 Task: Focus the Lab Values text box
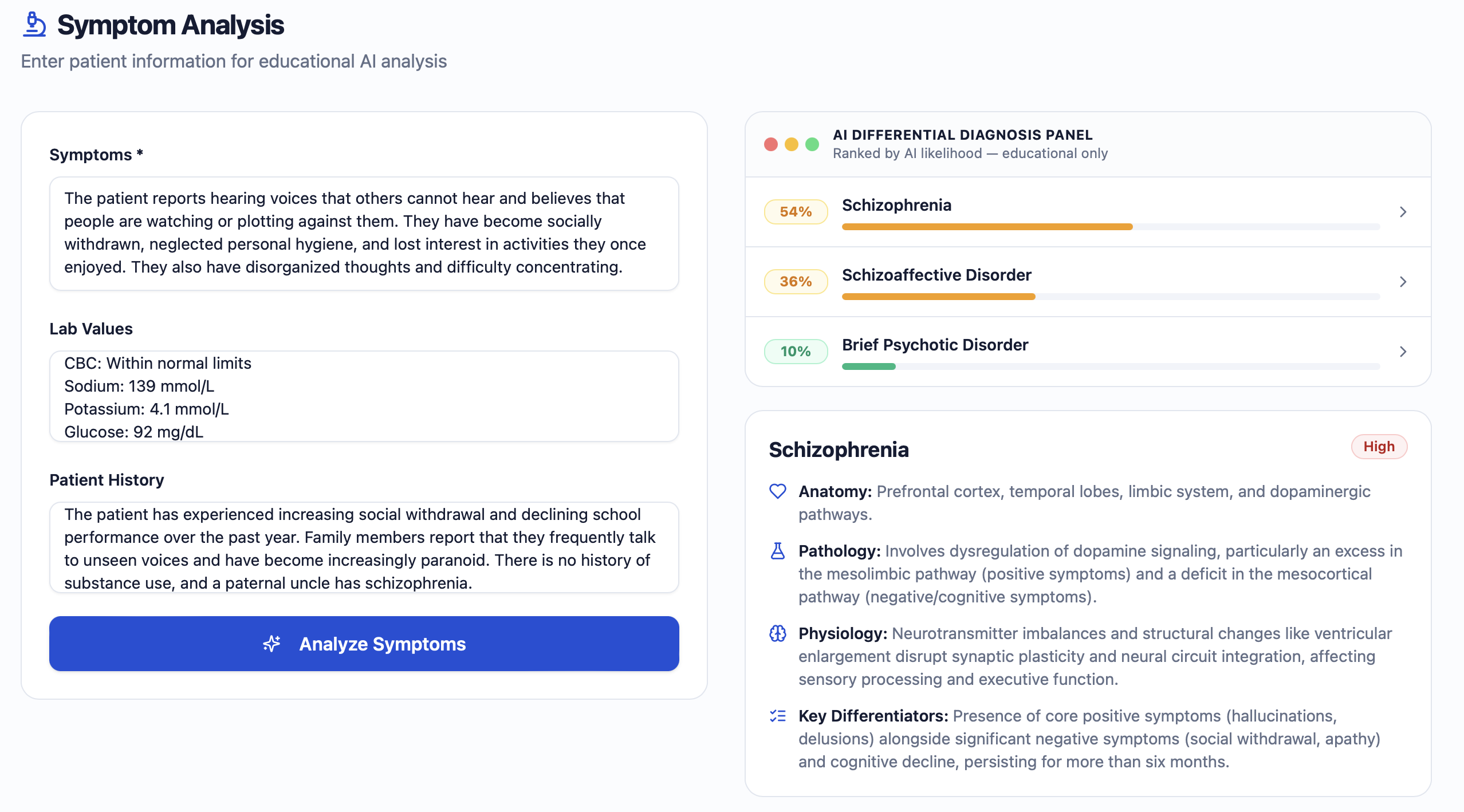point(364,396)
